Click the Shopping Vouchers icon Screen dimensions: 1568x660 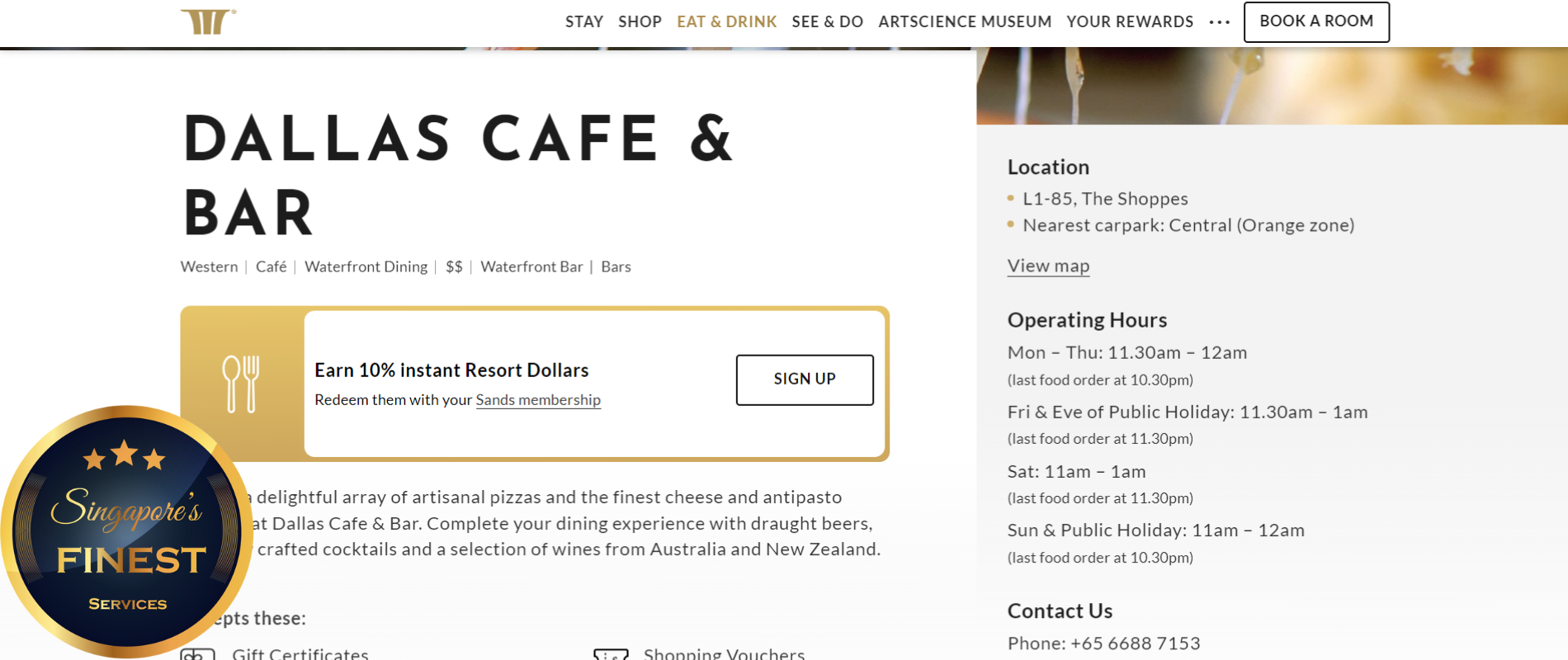(x=611, y=655)
